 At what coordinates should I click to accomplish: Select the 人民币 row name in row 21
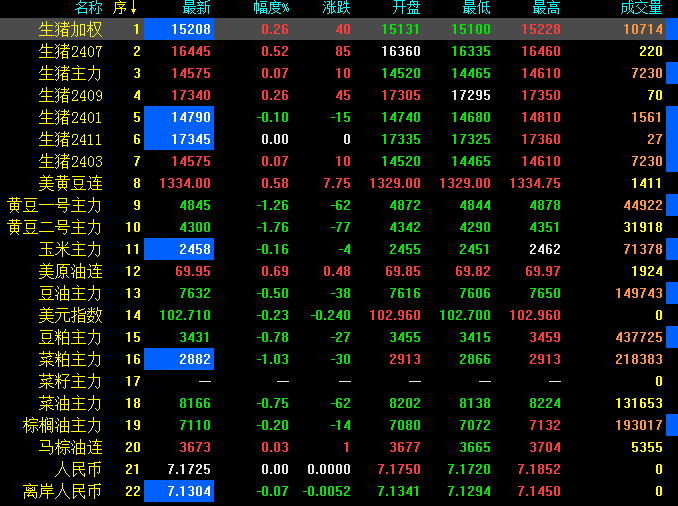pos(78,470)
